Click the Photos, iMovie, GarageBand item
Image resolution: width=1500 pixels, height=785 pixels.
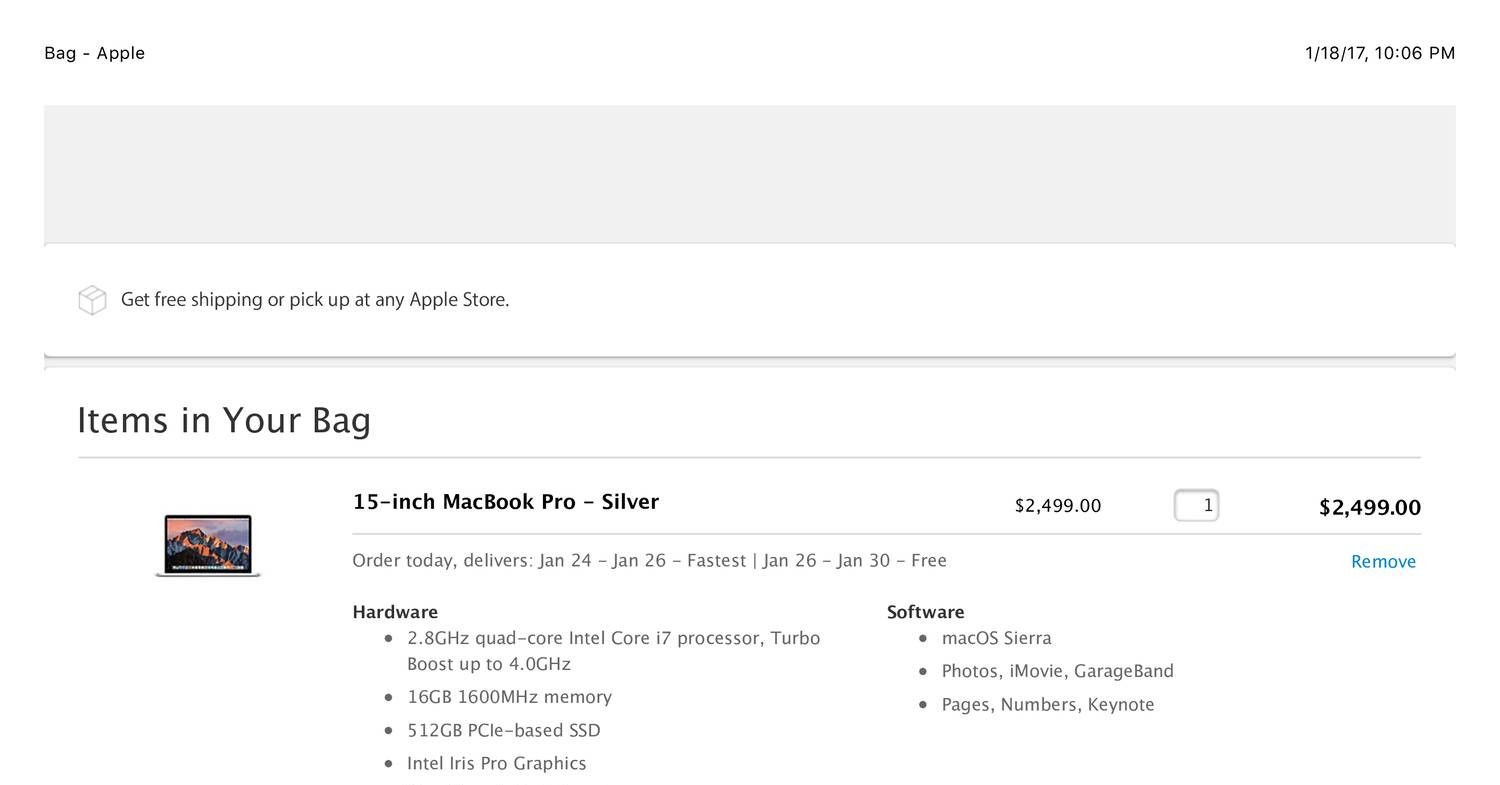tap(1057, 670)
